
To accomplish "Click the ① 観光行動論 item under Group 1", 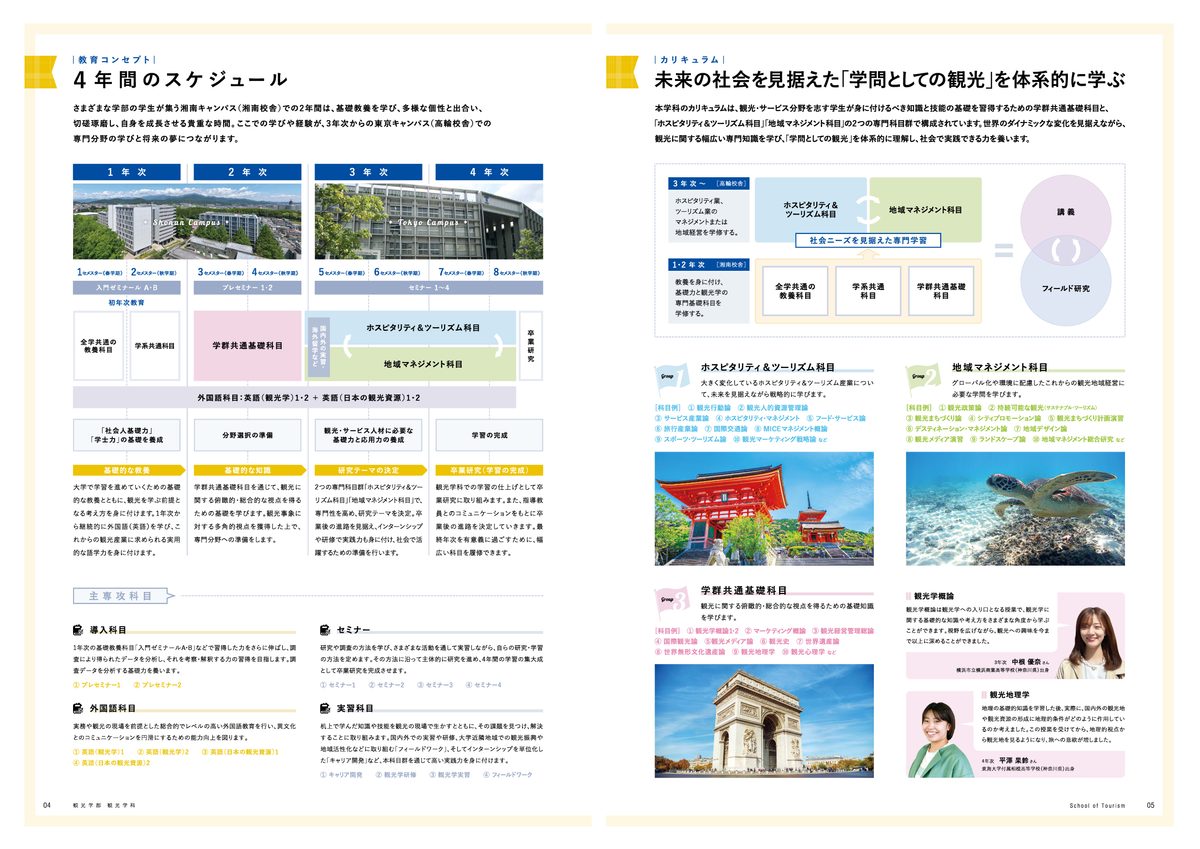I will [708, 408].
